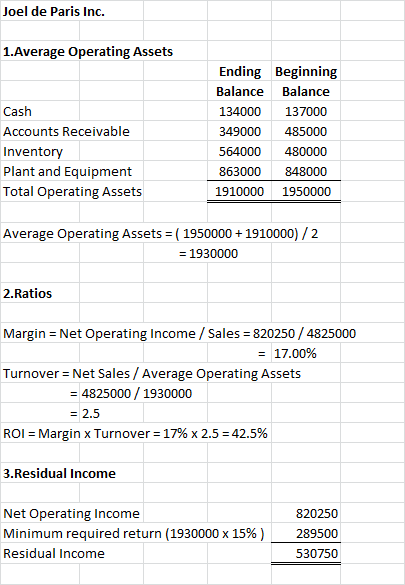The width and height of the screenshot is (405, 585).
Task: Click the 'Cash' row label
Action: (x=17, y=112)
